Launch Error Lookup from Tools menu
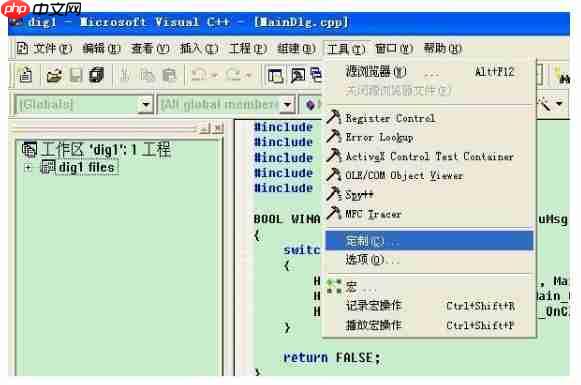This screenshot has width=581, height=385. [429, 137]
